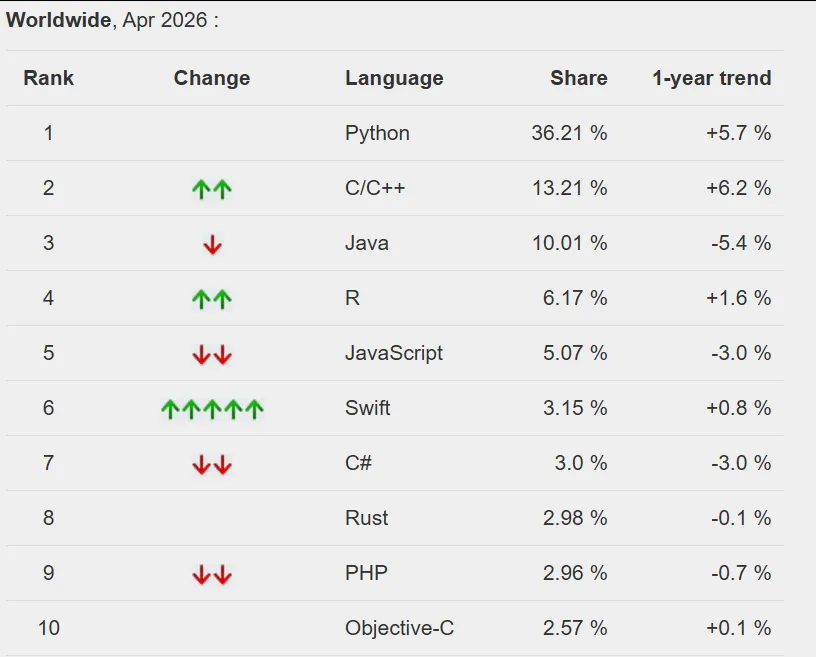Click the Language column header
This screenshot has width=816, height=657.
(394, 78)
